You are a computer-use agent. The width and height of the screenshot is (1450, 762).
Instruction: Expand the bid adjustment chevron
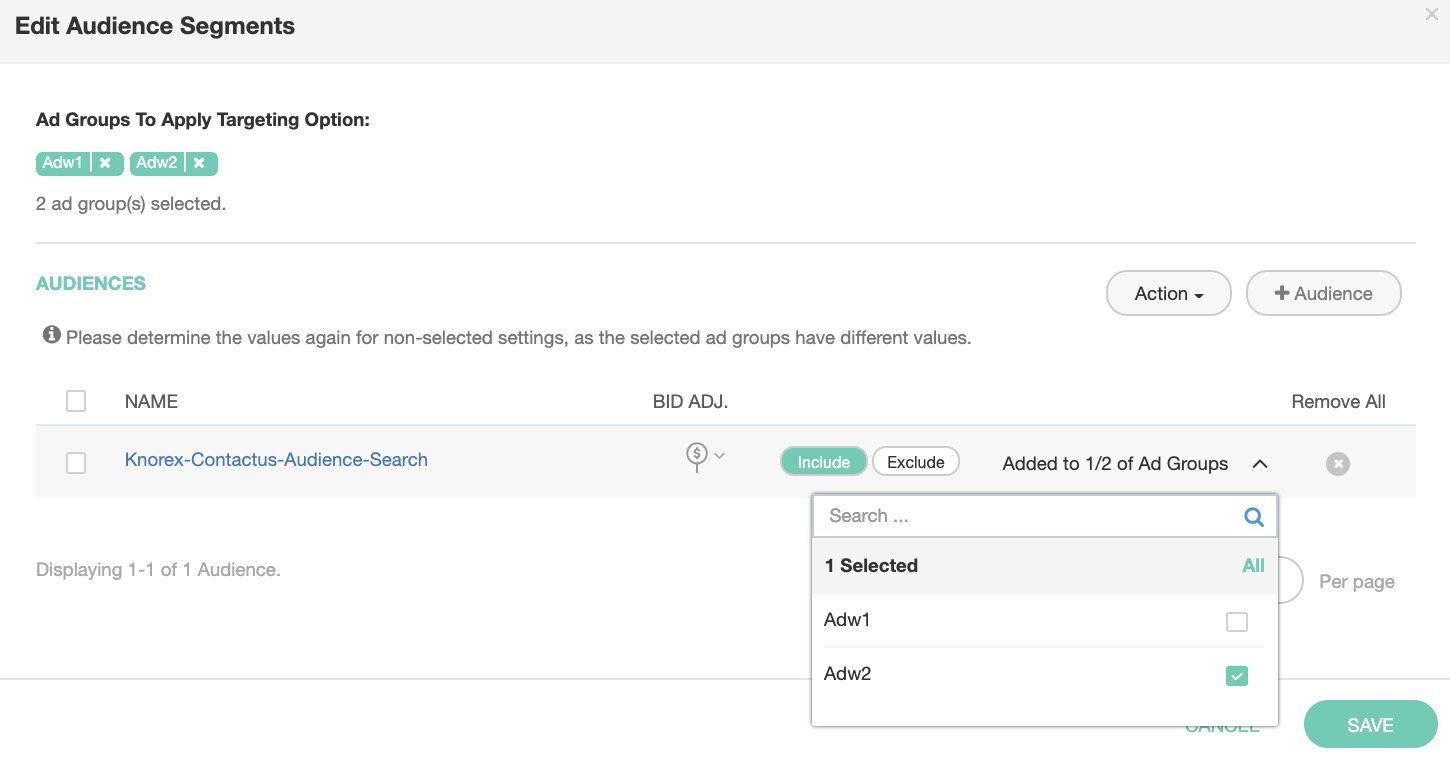tap(719, 456)
